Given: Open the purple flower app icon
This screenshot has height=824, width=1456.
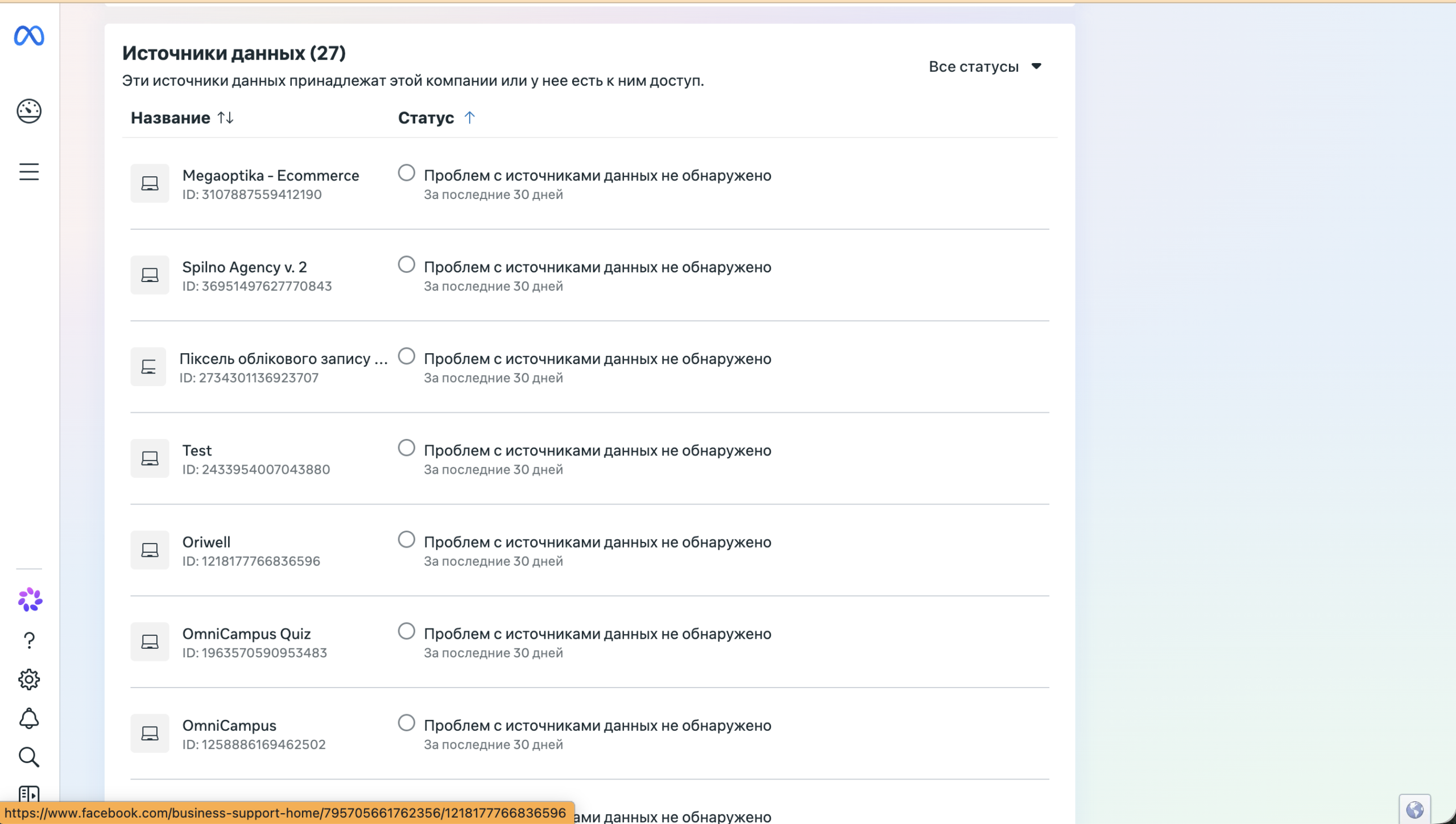Looking at the screenshot, I should tap(30, 600).
